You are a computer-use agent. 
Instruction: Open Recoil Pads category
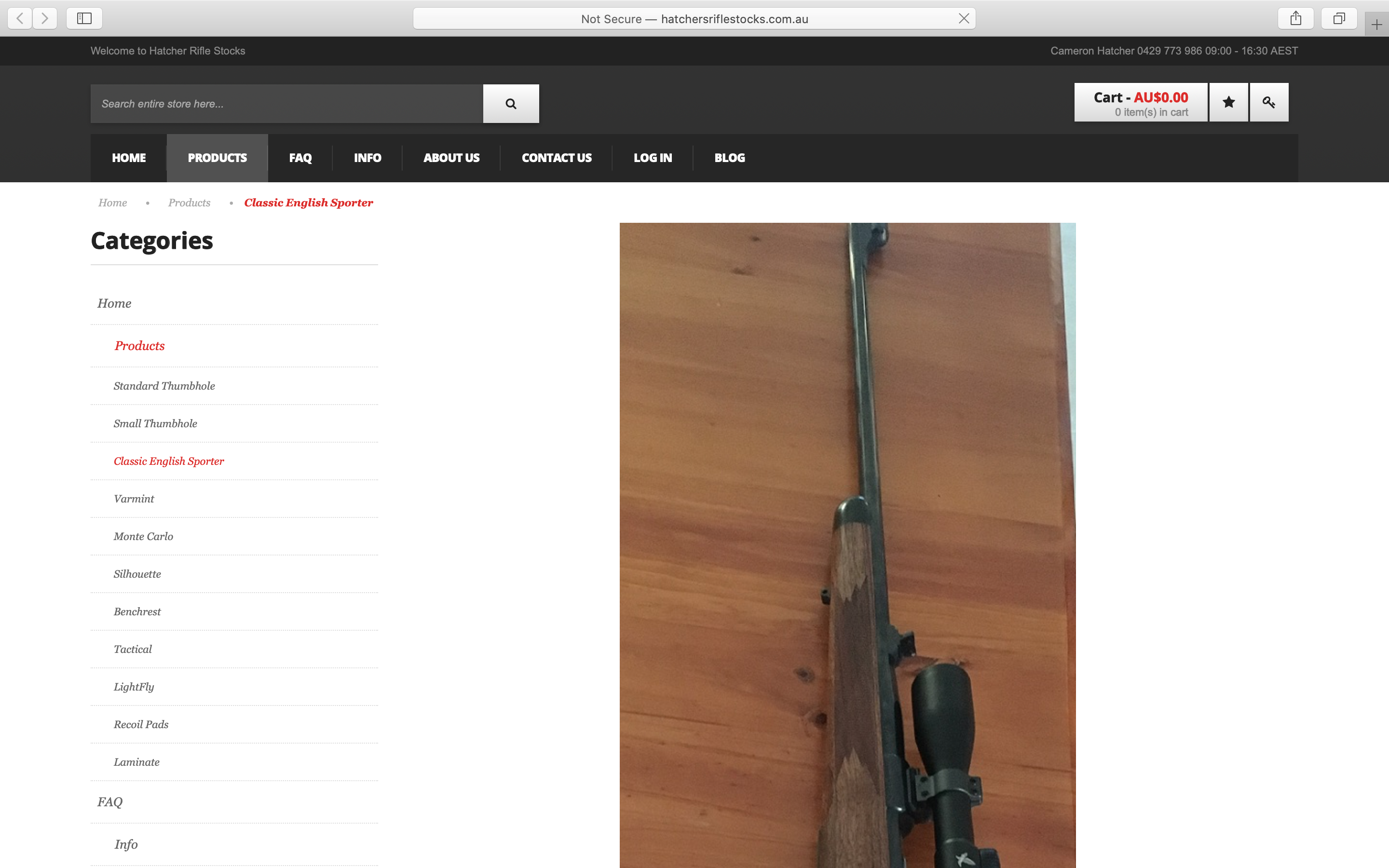pos(141,724)
